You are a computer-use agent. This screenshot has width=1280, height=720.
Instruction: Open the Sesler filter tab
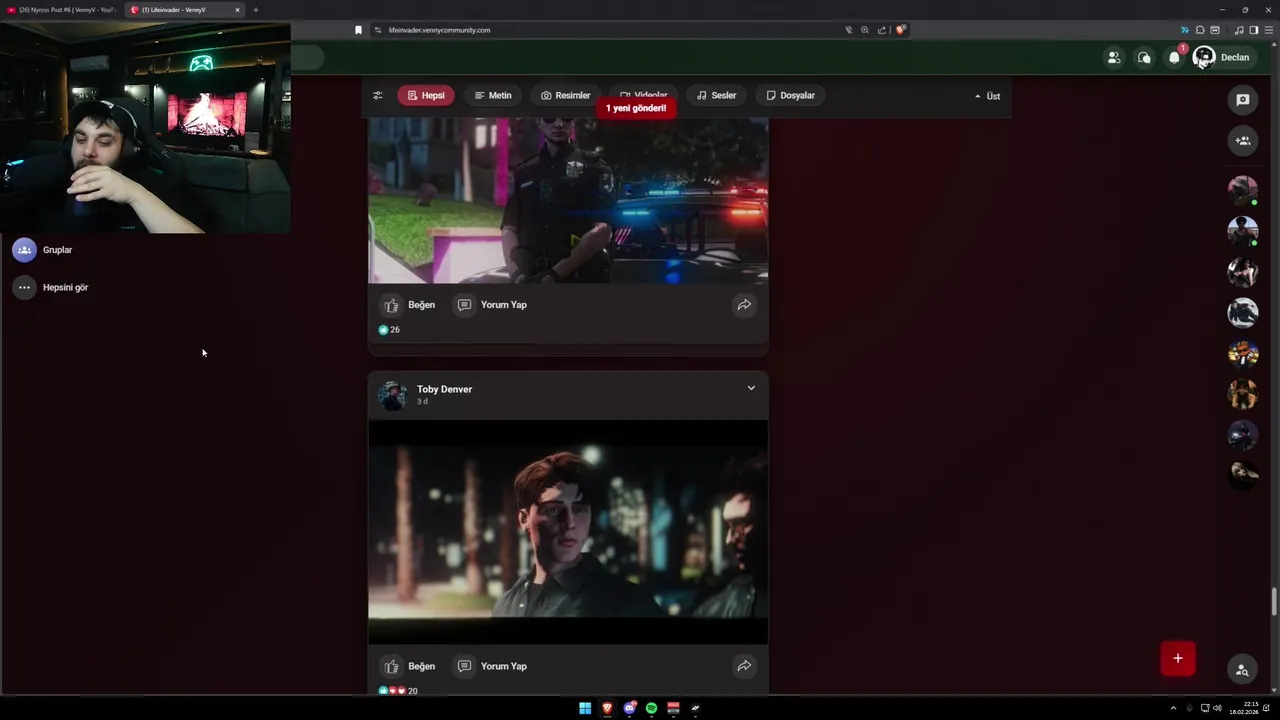coord(717,95)
